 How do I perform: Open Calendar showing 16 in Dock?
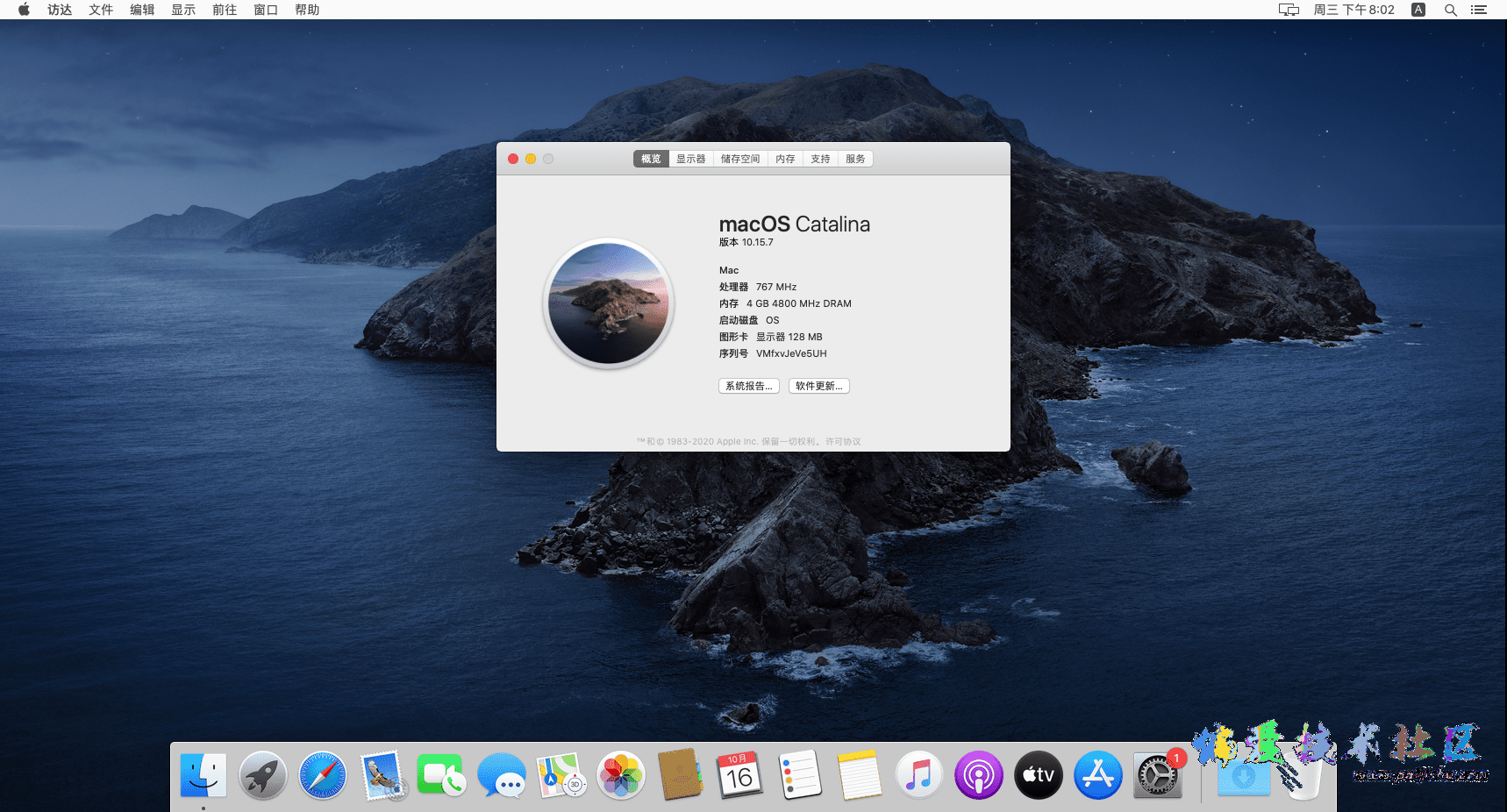pyautogui.click(x=740, y=775)
